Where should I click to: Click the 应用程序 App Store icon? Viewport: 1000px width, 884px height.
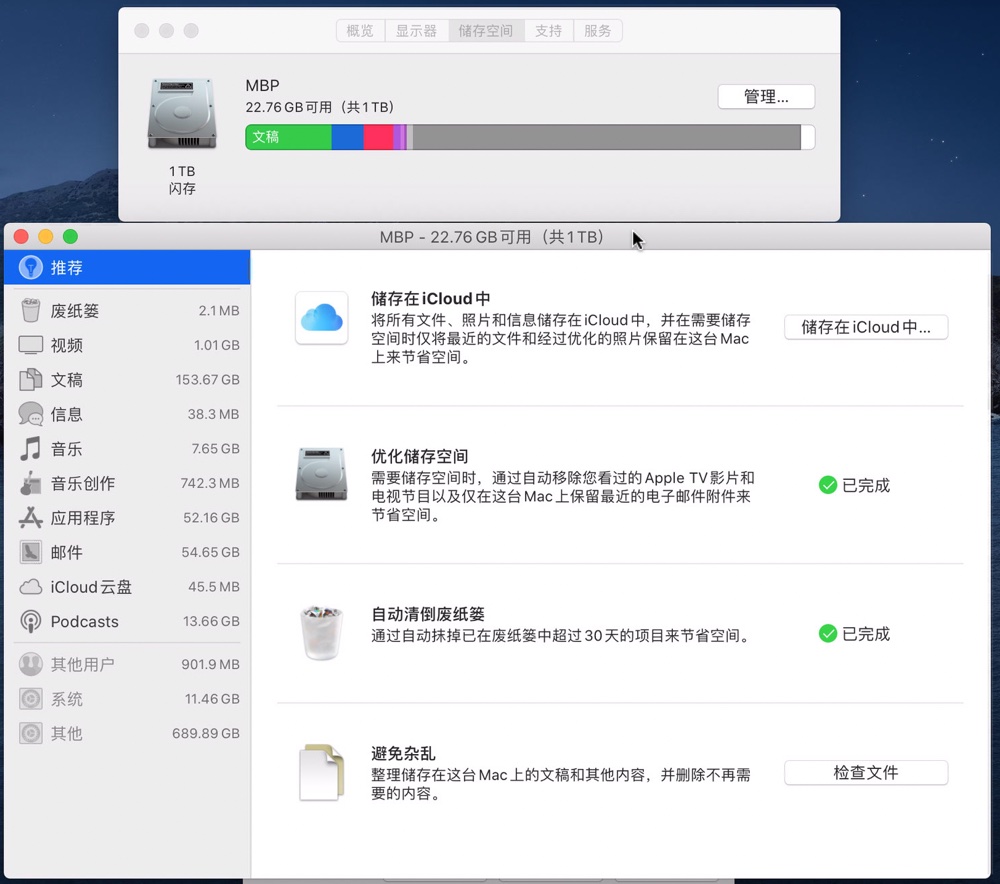[x=31, y=518]
